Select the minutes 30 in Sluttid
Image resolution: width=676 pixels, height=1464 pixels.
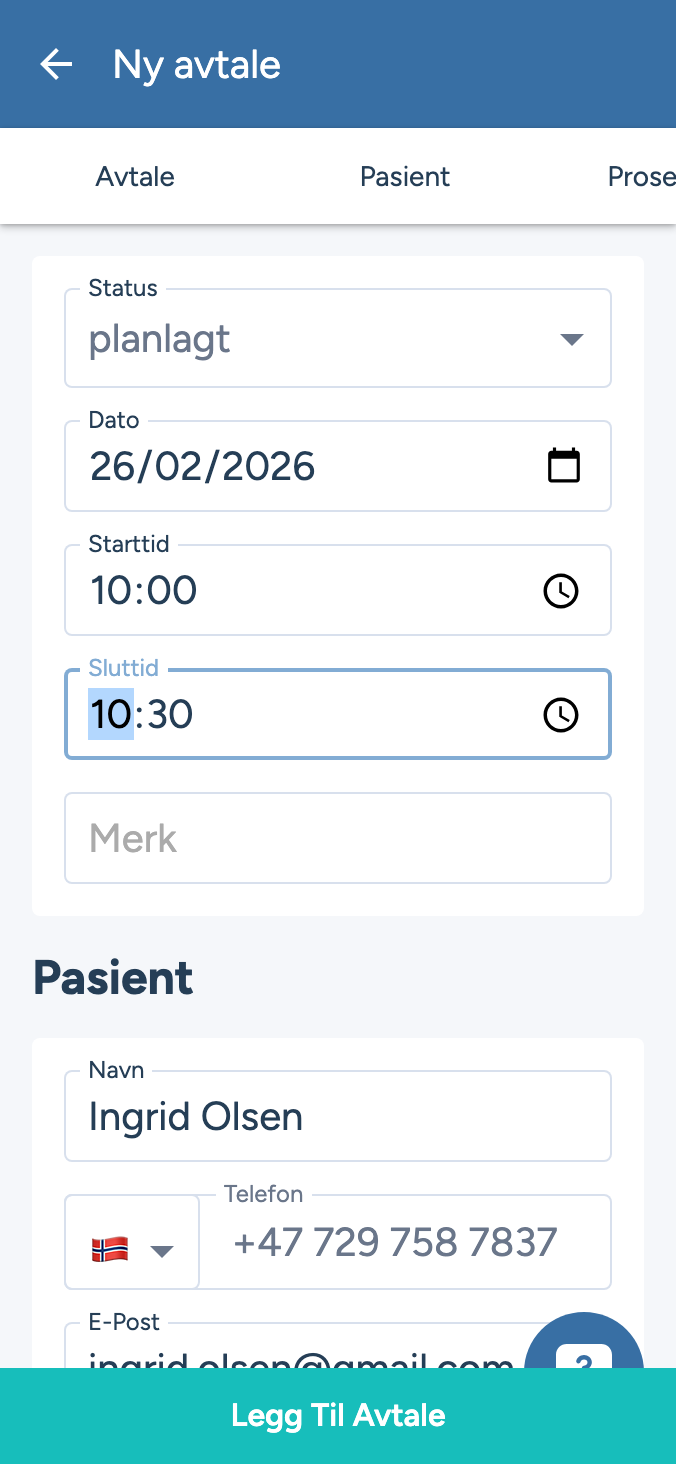(169, 715)
